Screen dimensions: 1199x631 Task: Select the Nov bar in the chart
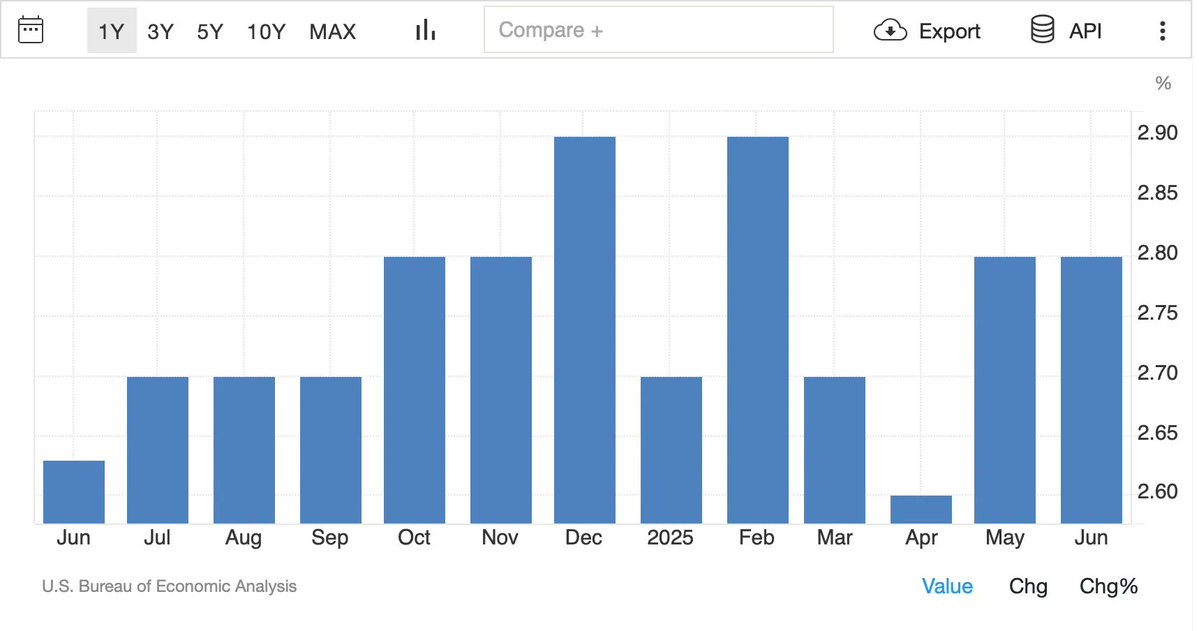[x=501, y=390]
